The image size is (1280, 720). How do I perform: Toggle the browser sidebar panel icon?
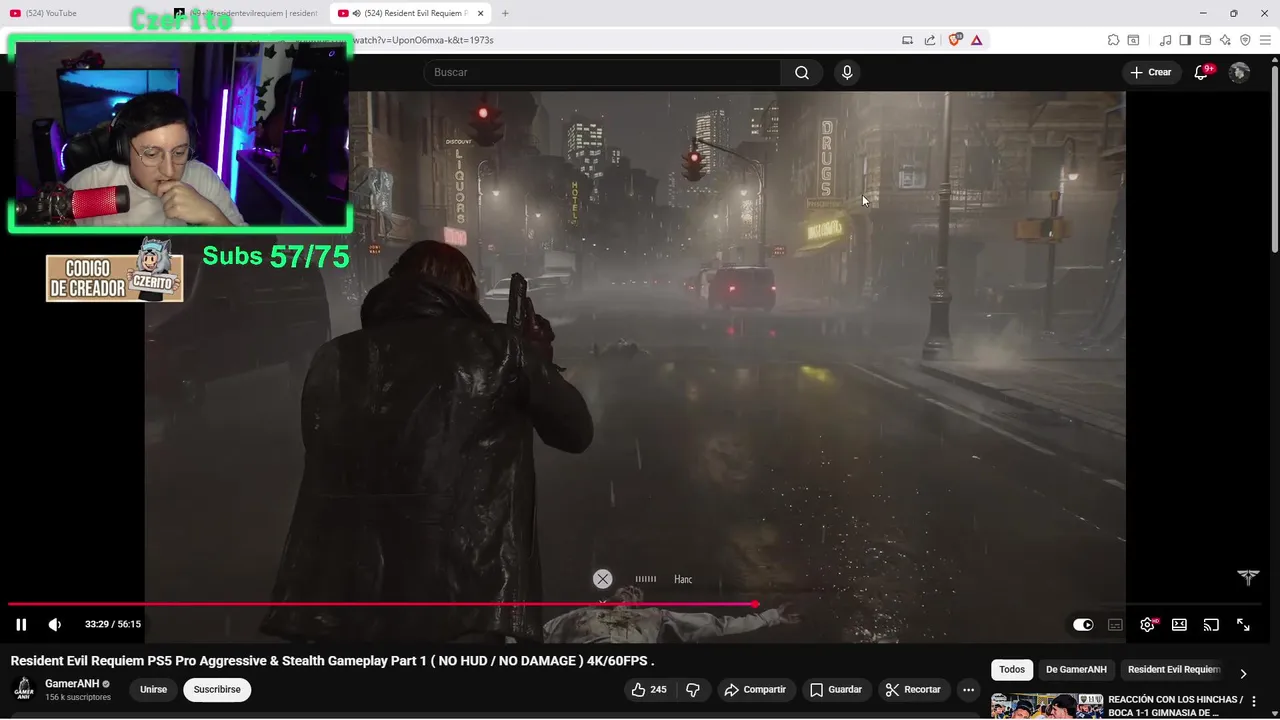[x=1185, y=40]
